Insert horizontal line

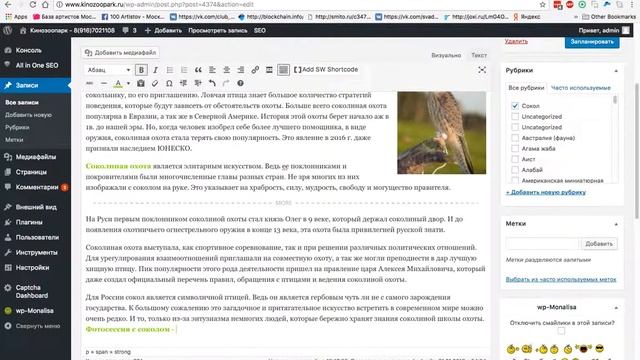[x=104, y=83]
